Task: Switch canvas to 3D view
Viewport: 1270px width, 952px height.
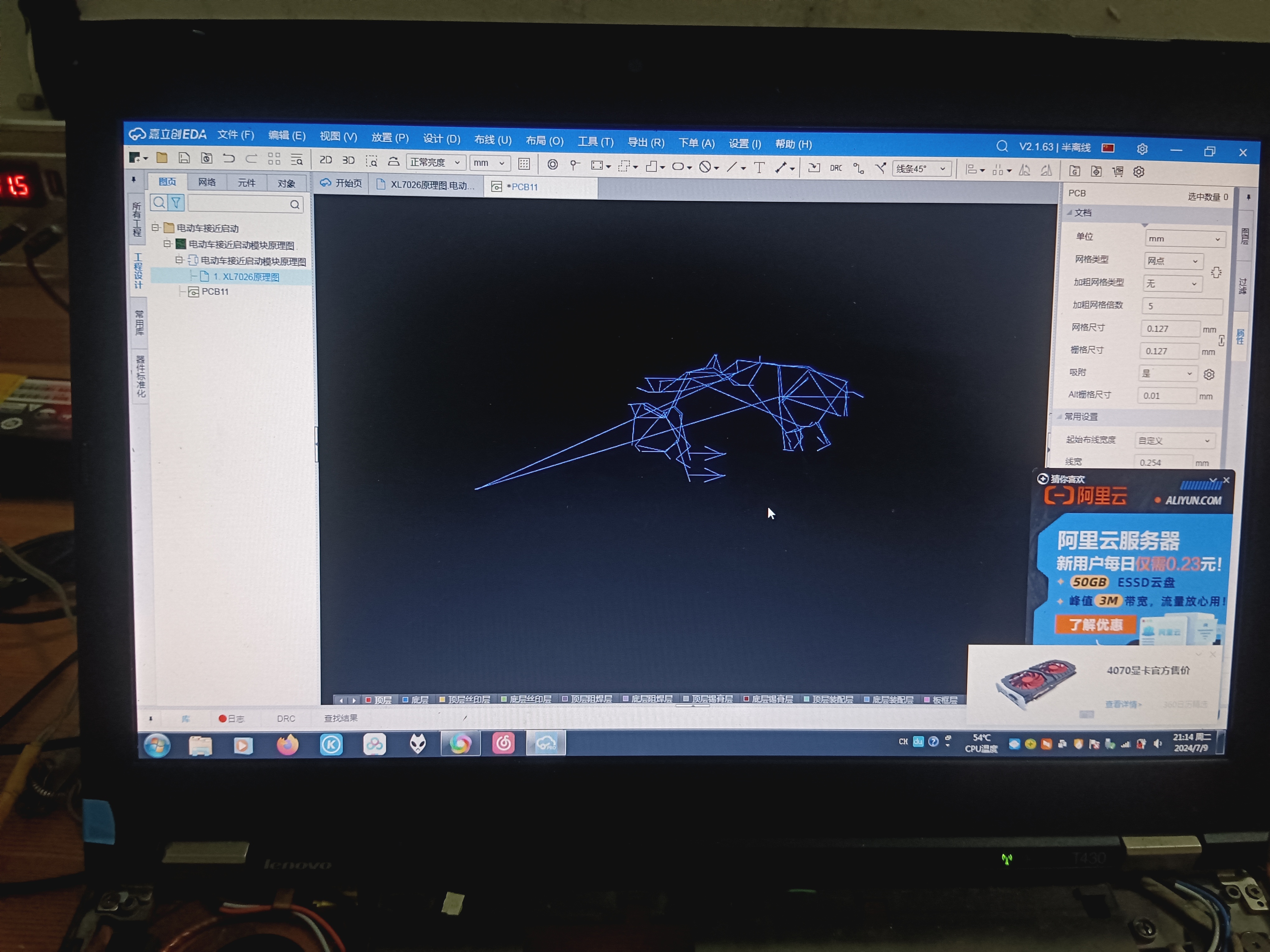Action: [348, 161]
